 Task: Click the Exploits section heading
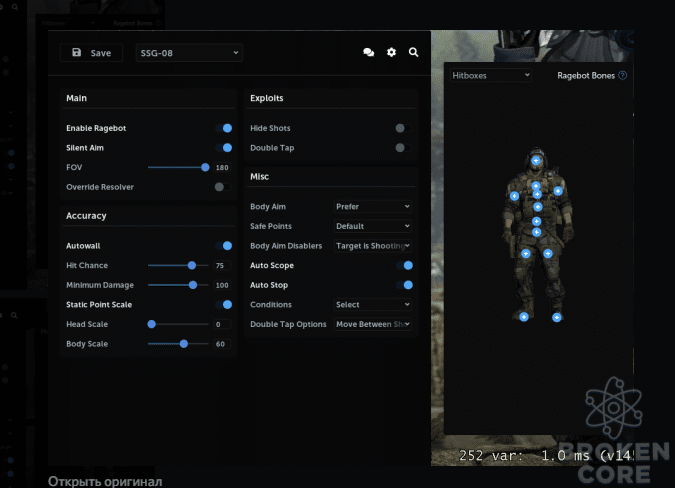266,98
